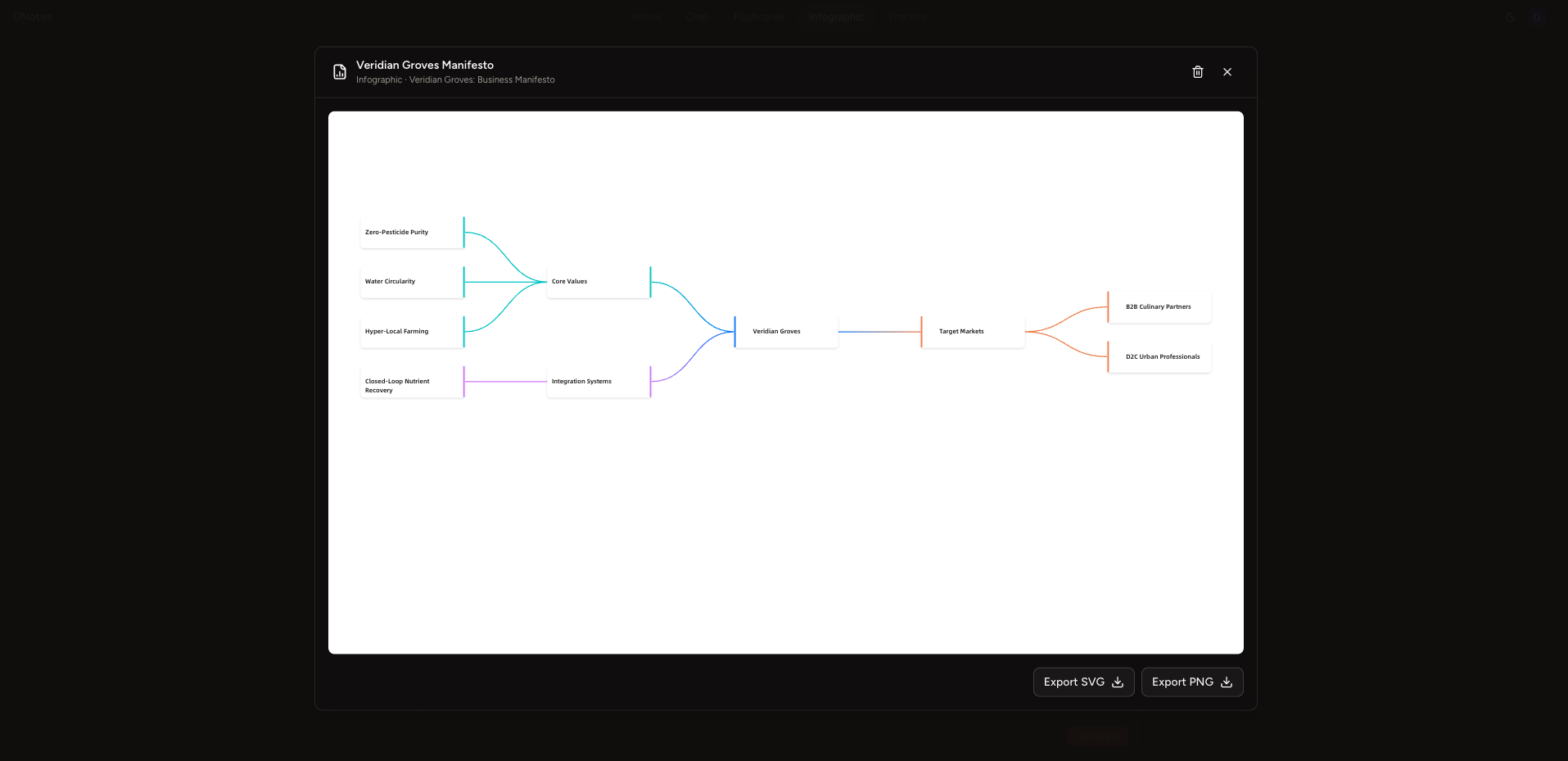Go to the Flashcards section
The height and width of the screenshot is (761, 1568).
(x=757, y=16)
